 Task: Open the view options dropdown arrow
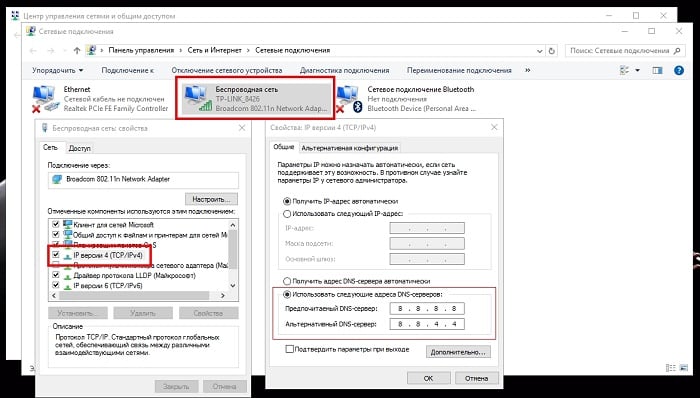[638, 70]
